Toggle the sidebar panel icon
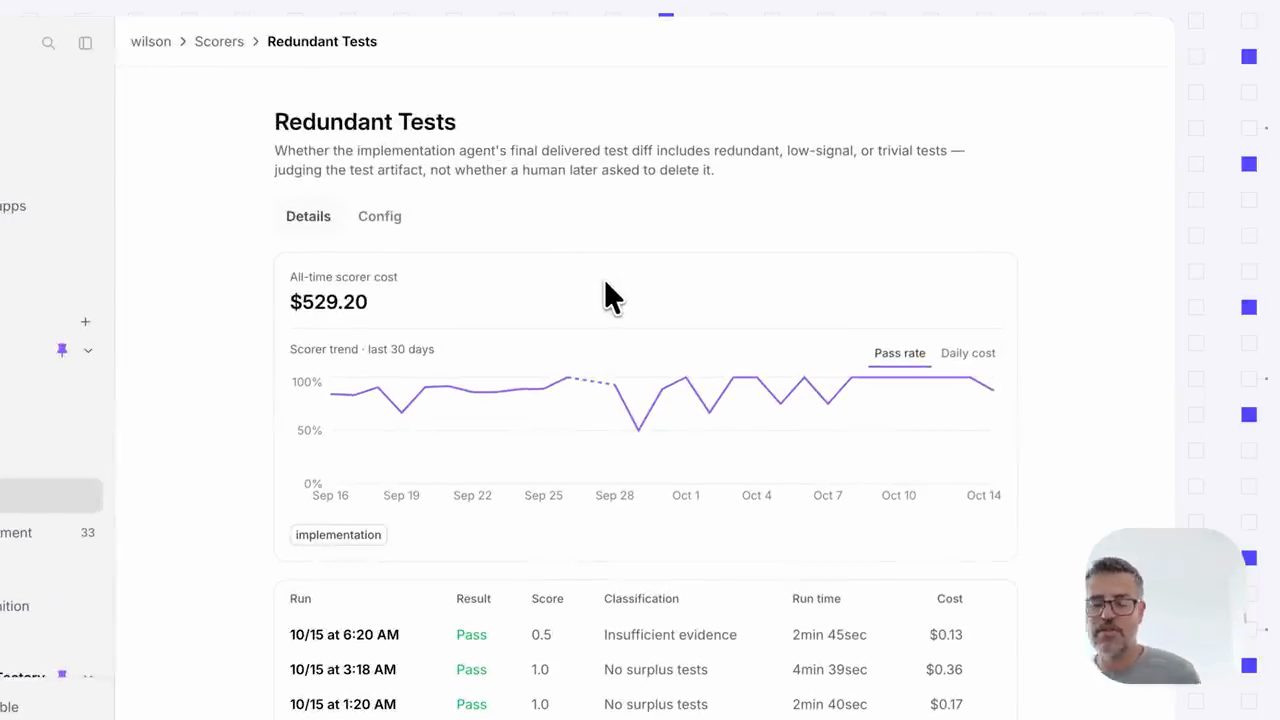Image resolution: width=1280 pixels, height=720 pixels. (85, 43)
